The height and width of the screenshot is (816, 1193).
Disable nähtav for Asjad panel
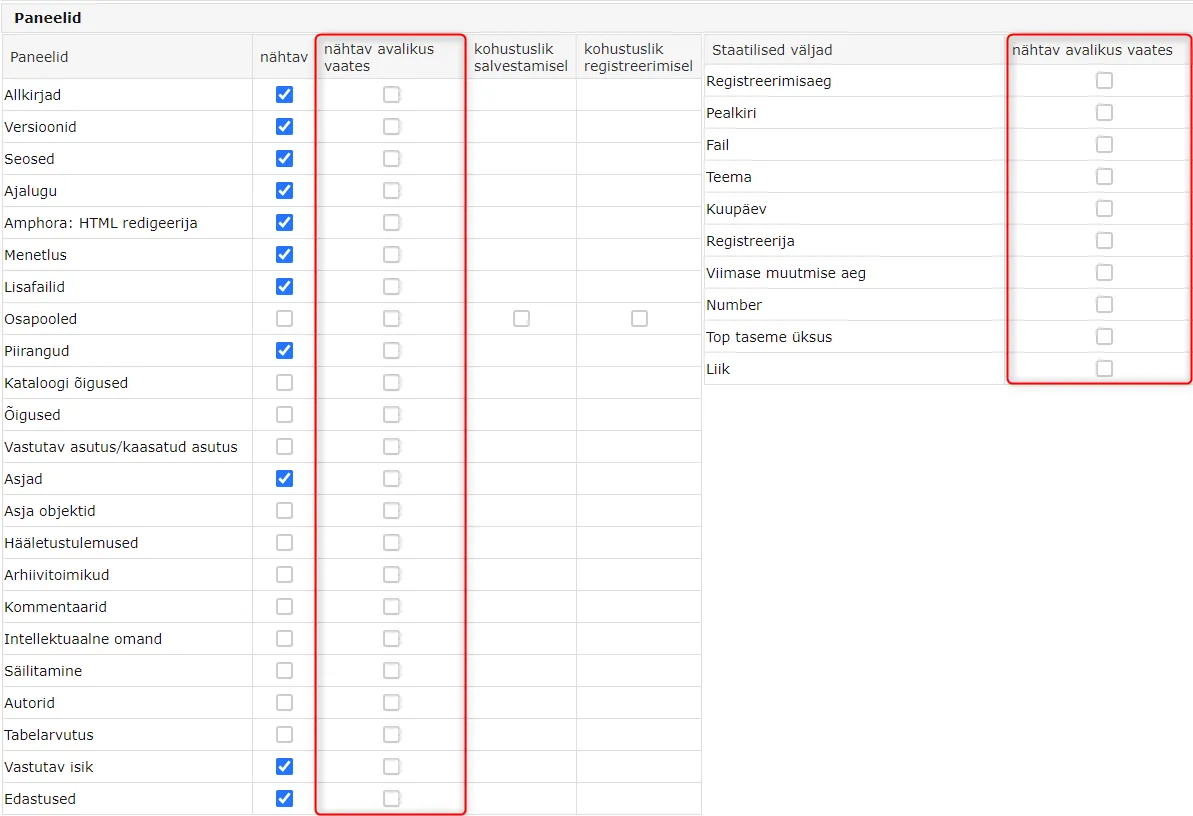click(285, 478)
